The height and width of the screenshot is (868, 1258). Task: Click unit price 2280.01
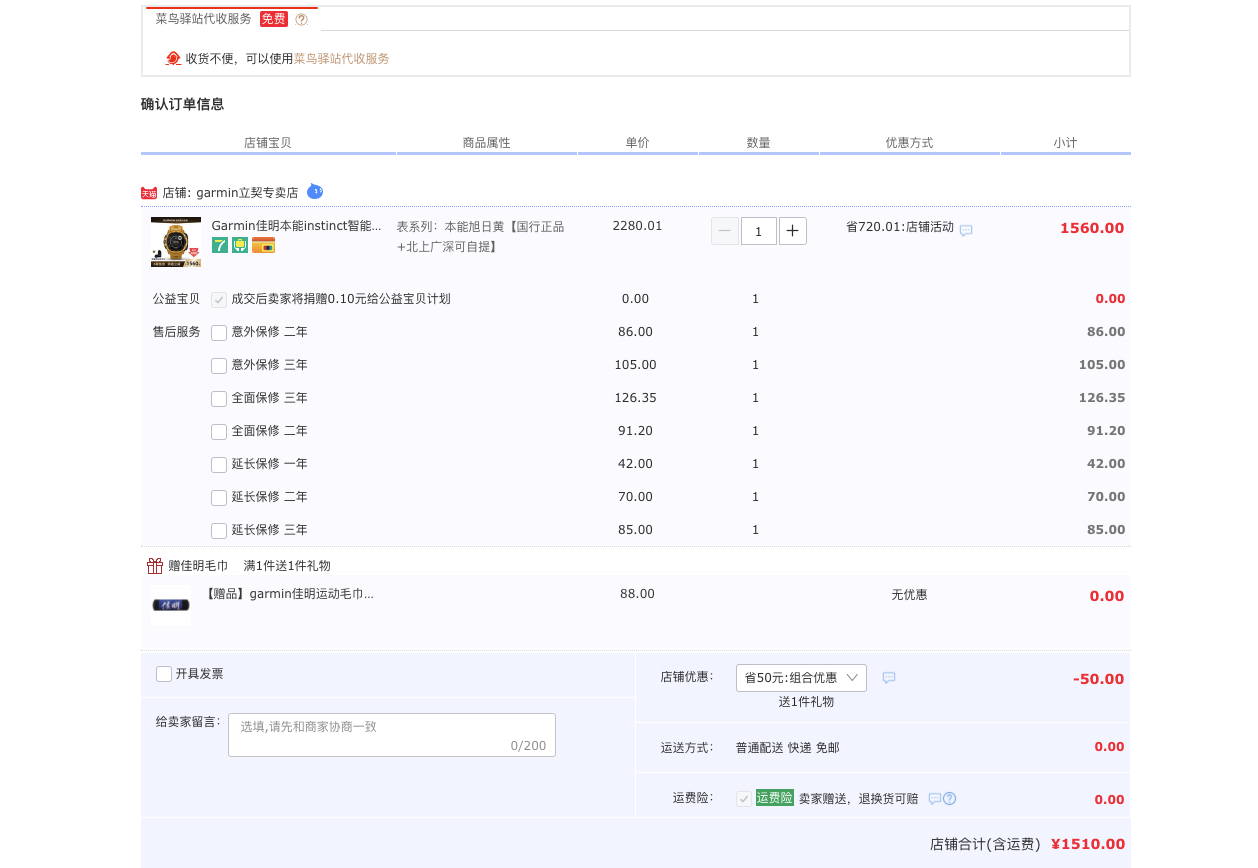637,226
